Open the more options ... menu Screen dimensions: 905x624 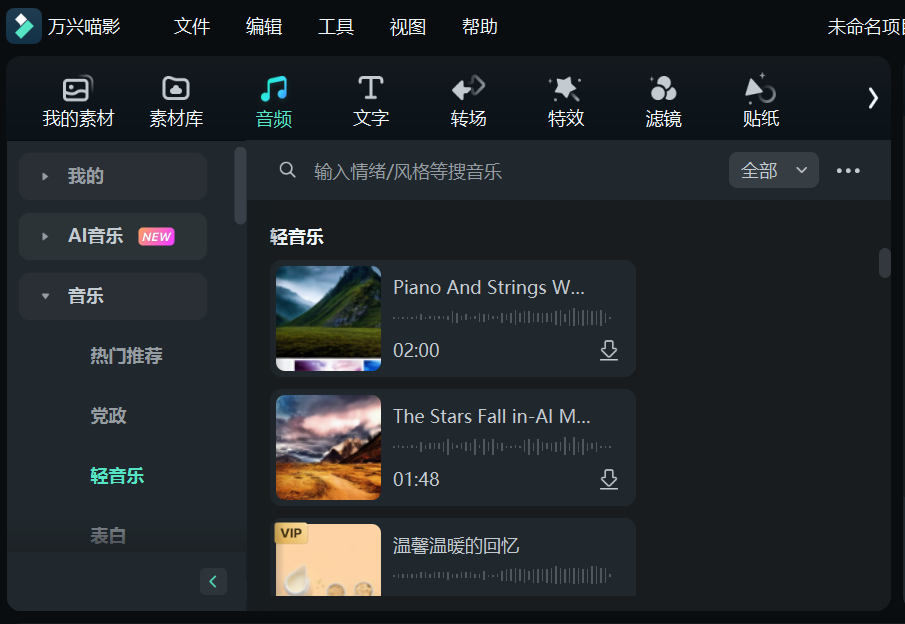[848, 170]
